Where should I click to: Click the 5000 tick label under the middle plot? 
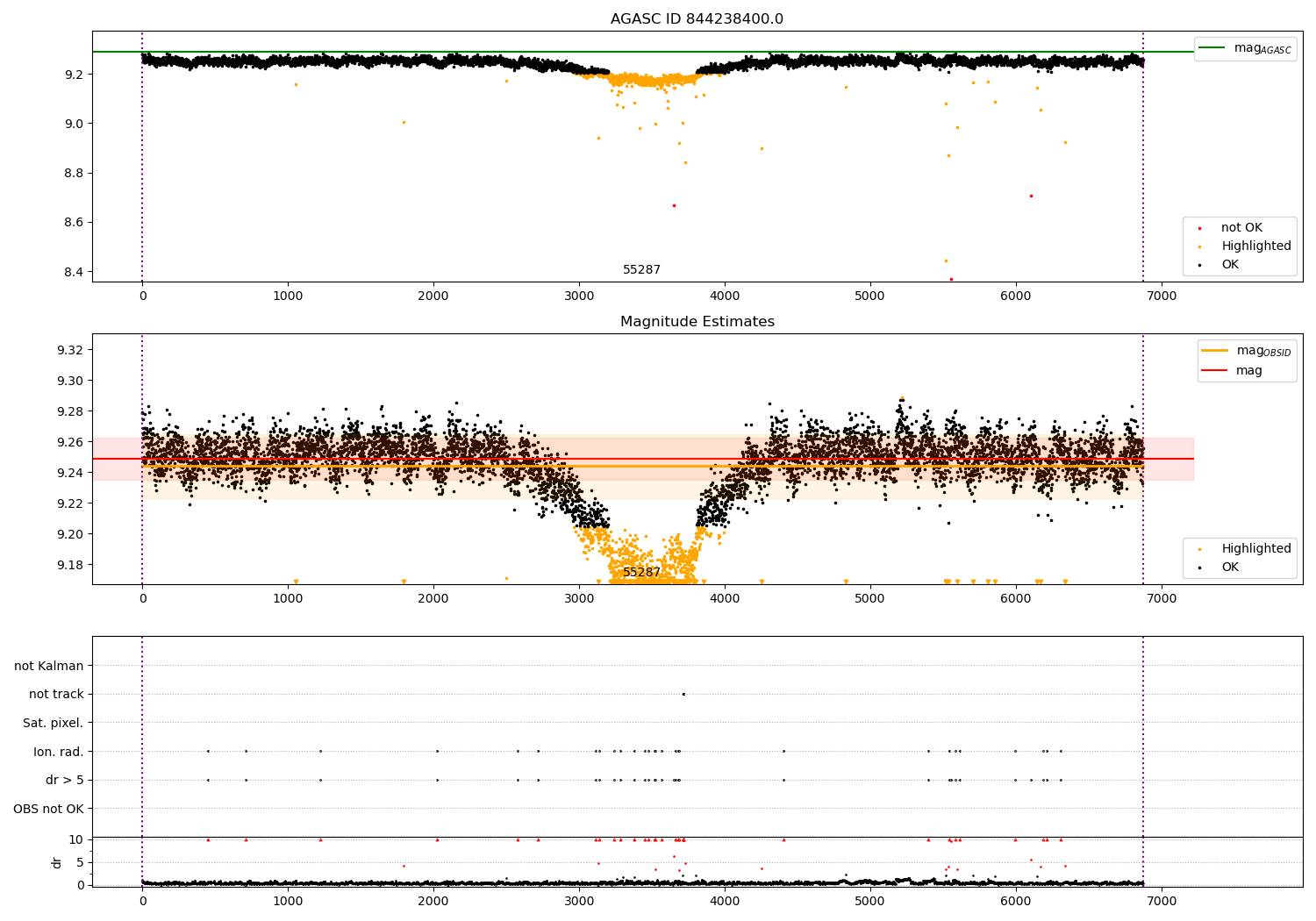[870, 599]
